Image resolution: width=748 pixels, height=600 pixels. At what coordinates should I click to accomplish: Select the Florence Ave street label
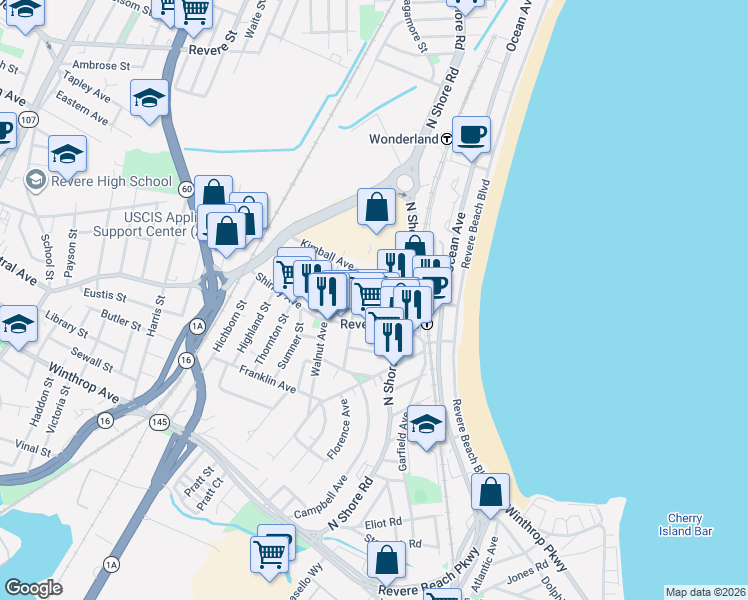pyautogui.click(x=338, y=429)
